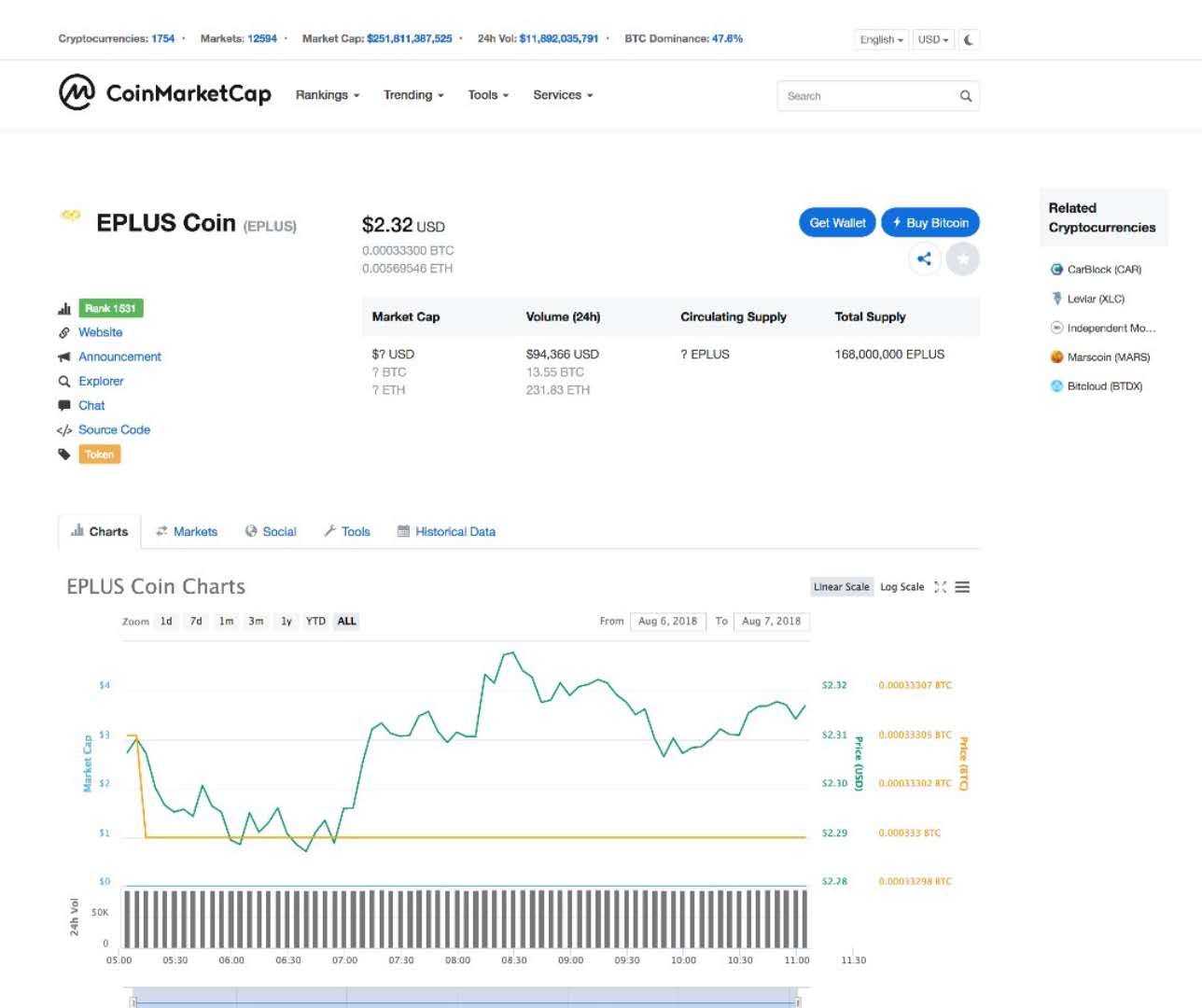Click the BTC Dominance 47.6% value
Screen dimensions: 1202x1008
pos(727,38)
